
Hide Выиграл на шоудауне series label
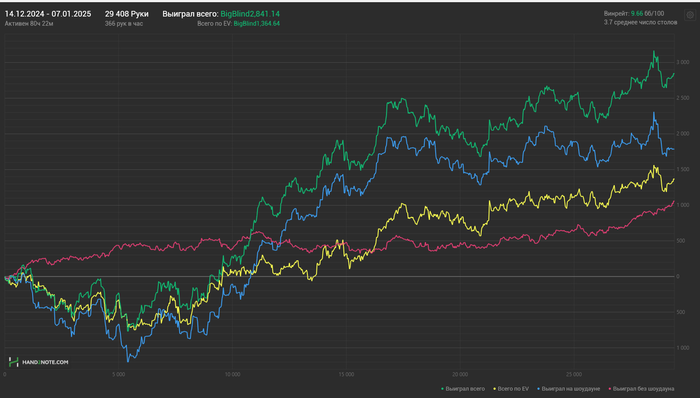571,389
